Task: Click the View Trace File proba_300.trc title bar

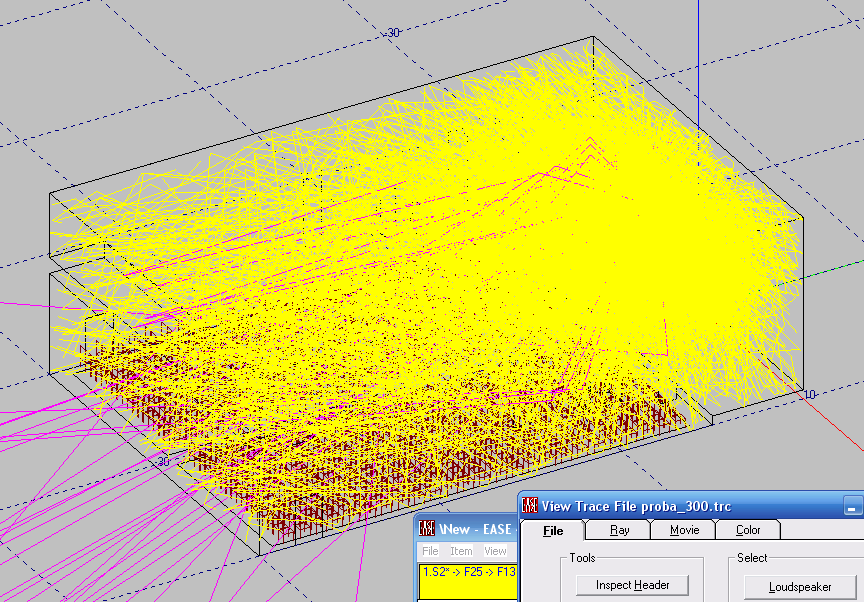Action: pyautogui.click(x=692, y=506)
